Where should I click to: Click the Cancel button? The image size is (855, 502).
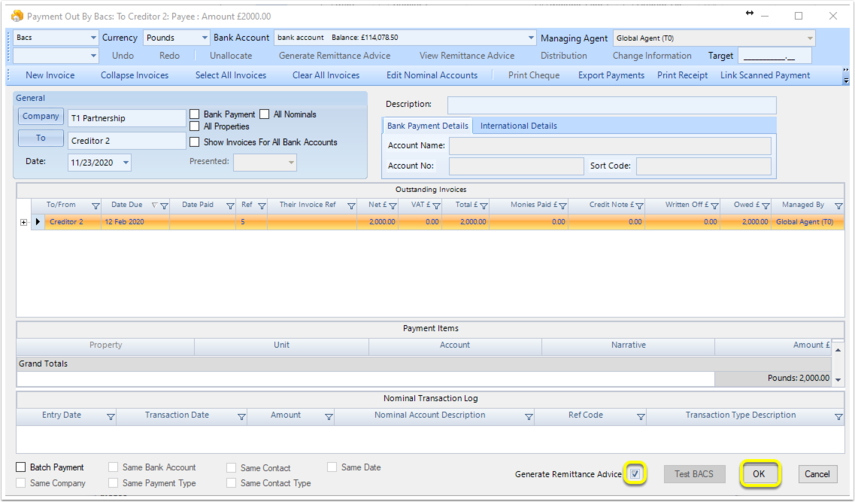pyautogui.click(x=817, y=474)
